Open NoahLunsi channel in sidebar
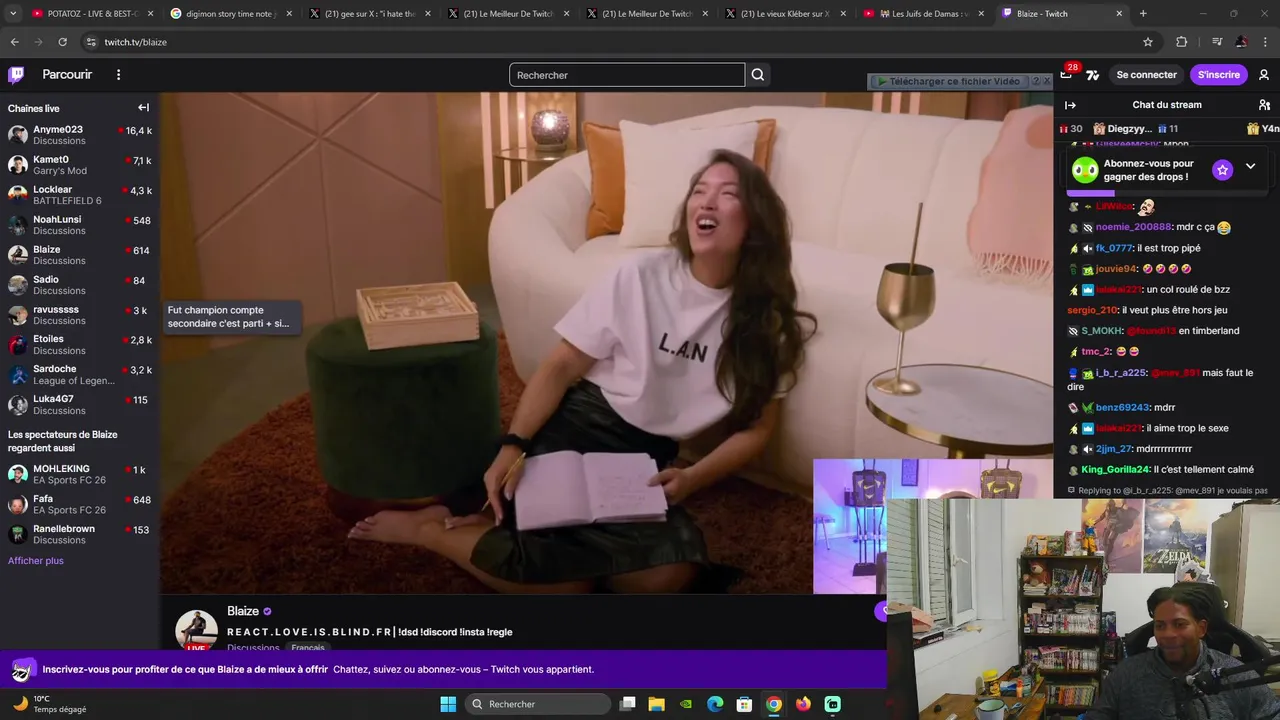This screenshot has width=1280, height=720. (80, 225)
